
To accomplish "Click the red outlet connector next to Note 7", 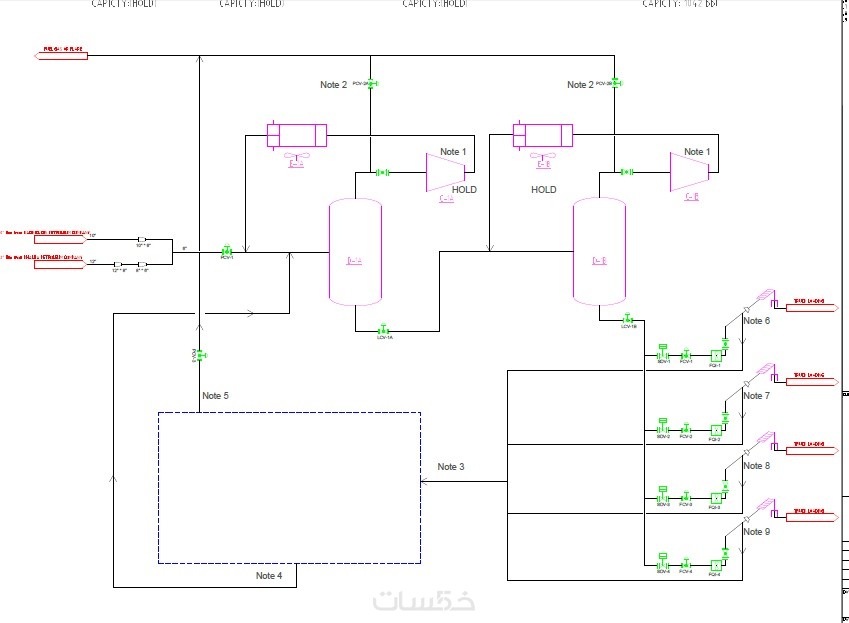I will 812,382.
